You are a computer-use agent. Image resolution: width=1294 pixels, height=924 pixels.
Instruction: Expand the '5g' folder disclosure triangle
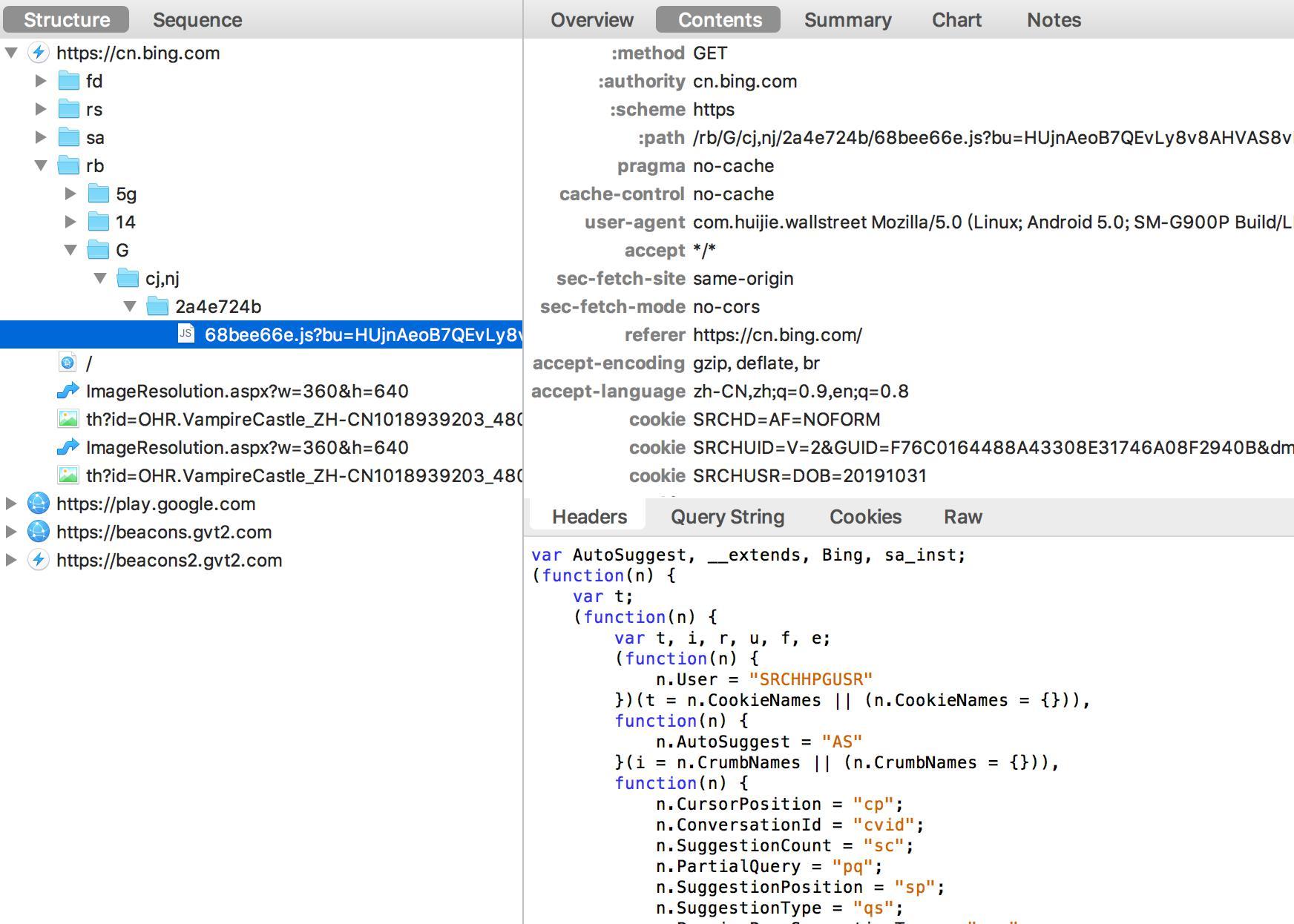tap(70, 194)
